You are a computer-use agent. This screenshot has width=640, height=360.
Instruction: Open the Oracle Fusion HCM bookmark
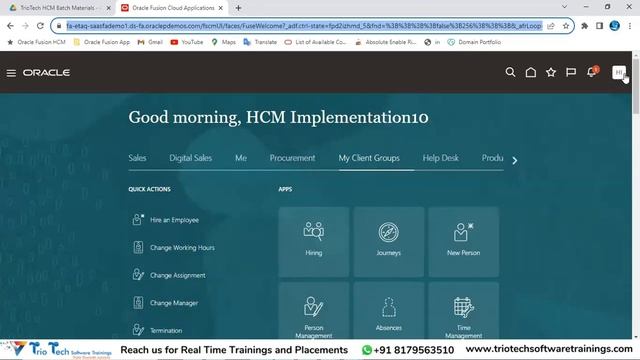tap(36, 42)
